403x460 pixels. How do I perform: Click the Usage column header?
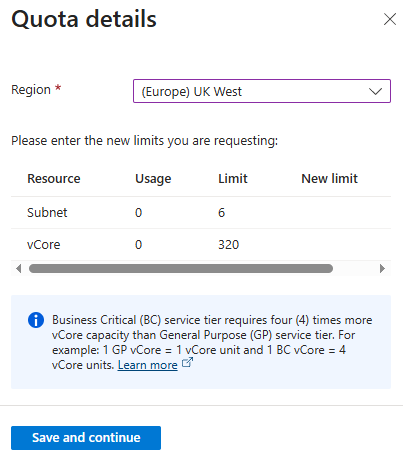(153, 179)
